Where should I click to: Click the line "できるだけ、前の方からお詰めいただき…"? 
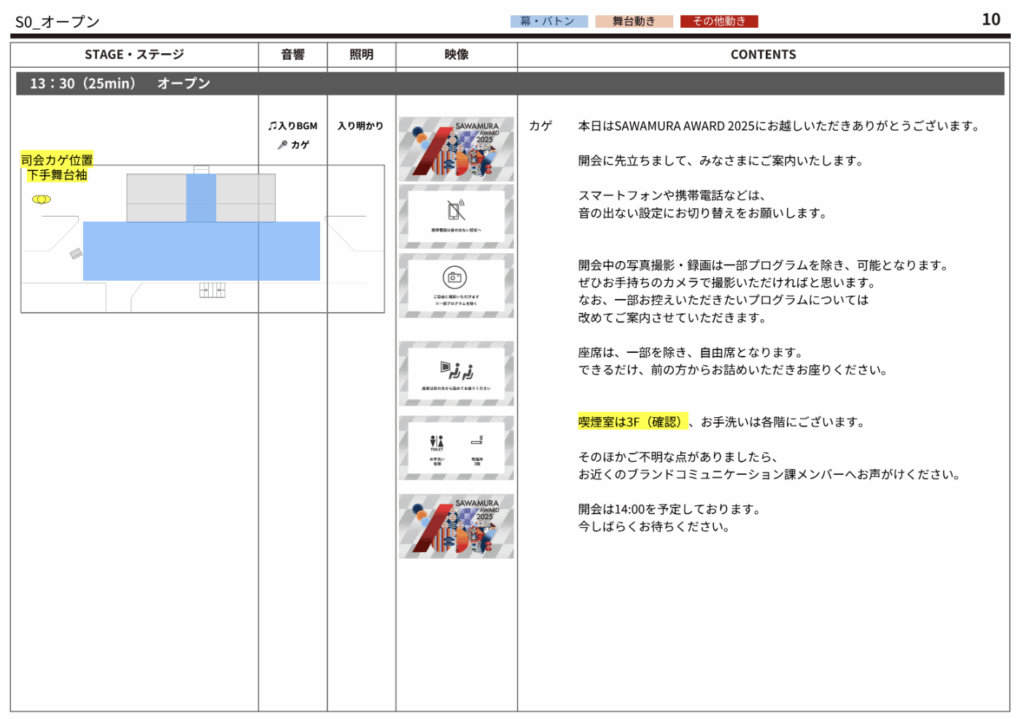point(733,370)
